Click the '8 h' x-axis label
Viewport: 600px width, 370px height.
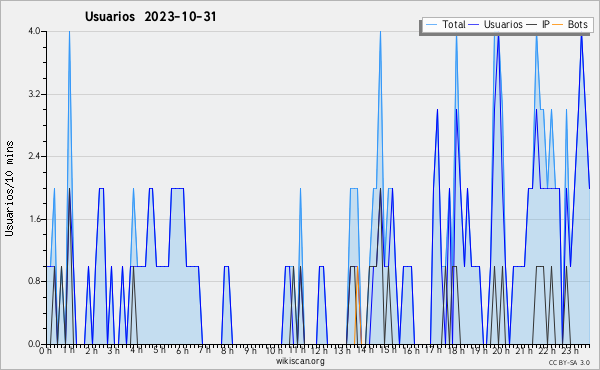point(227,351)
